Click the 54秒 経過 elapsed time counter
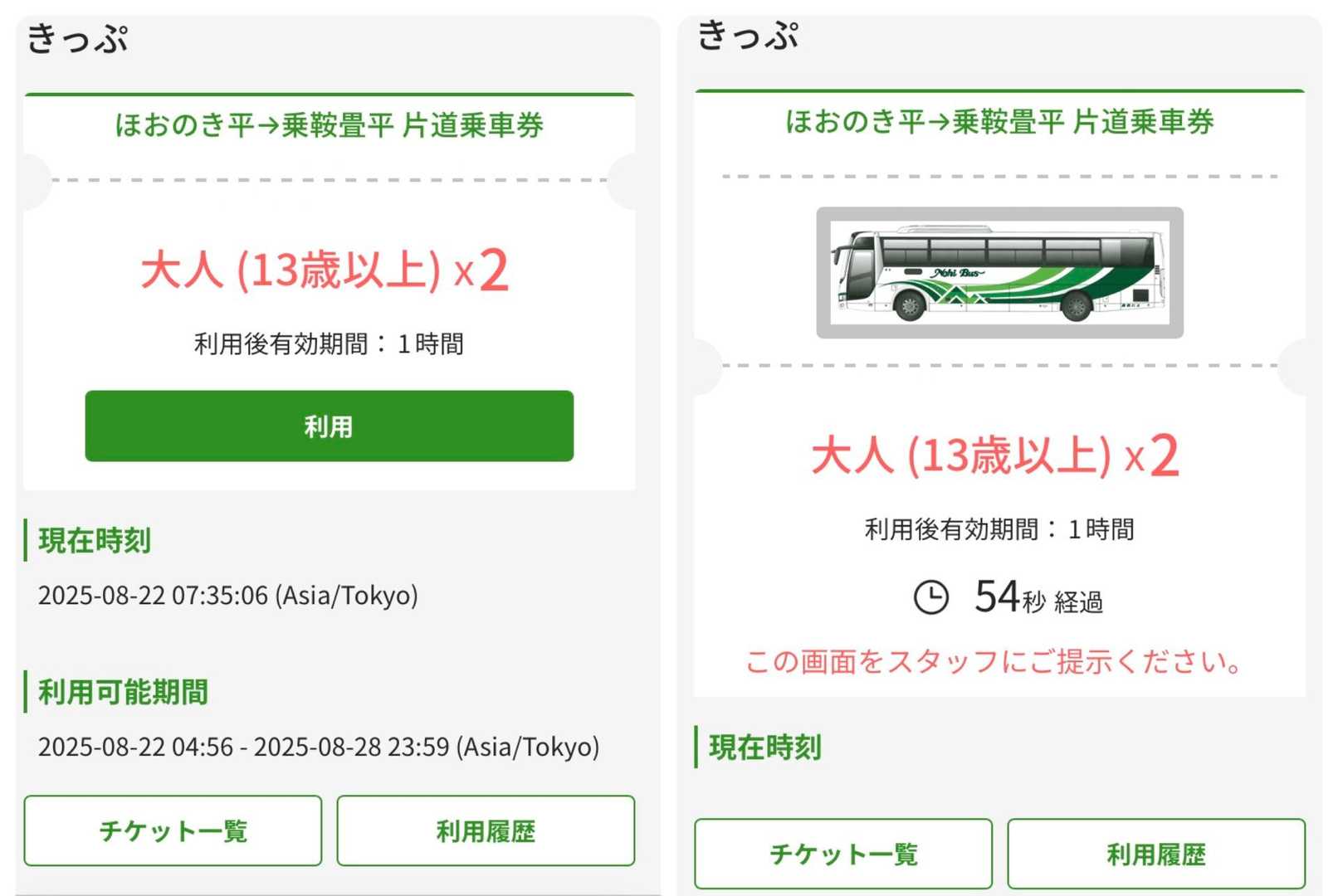Viewport: 1338px width, 896px height. click(x=1038, y=597)
